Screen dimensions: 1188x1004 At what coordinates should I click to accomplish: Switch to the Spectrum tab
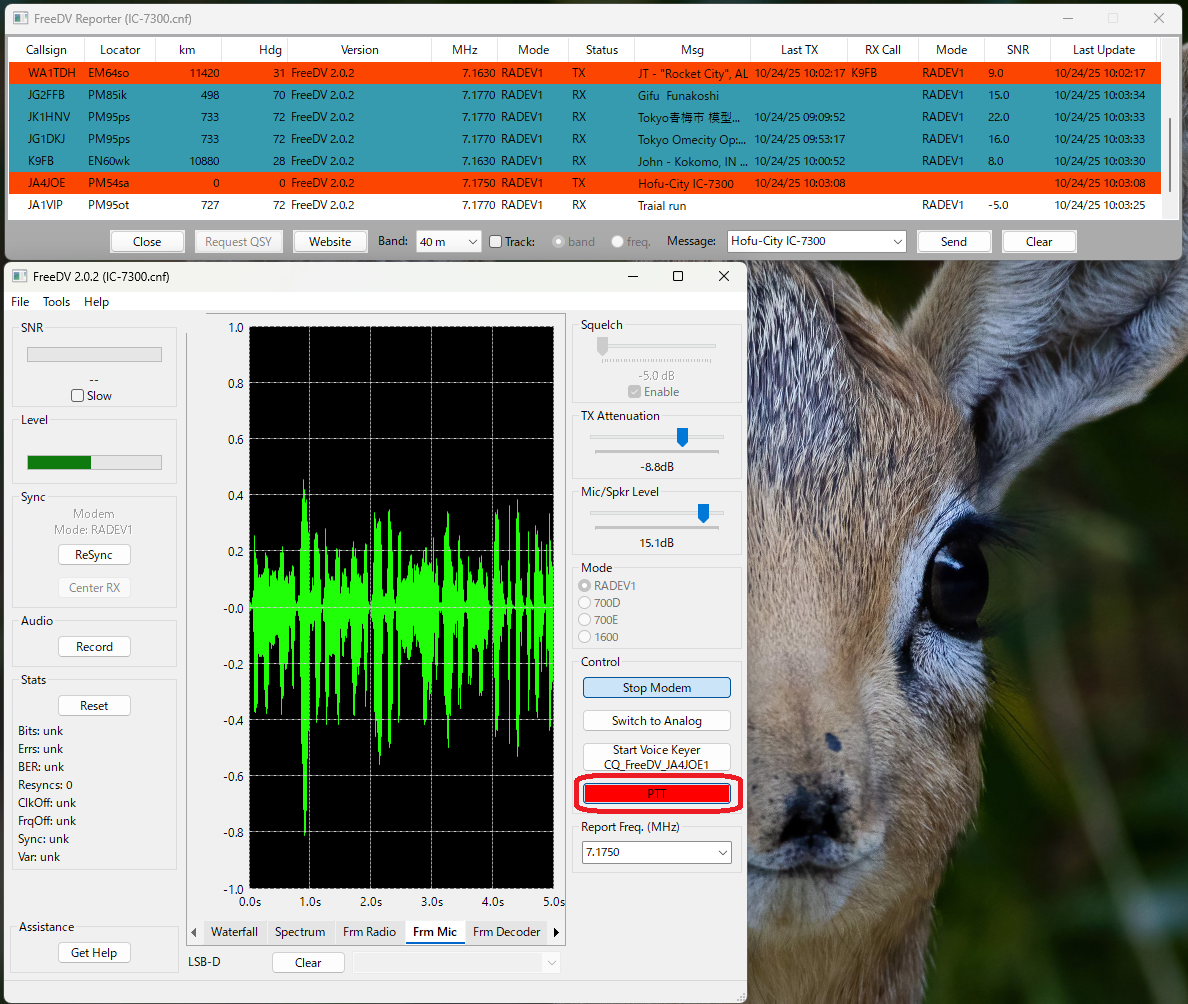coord(300,932)
